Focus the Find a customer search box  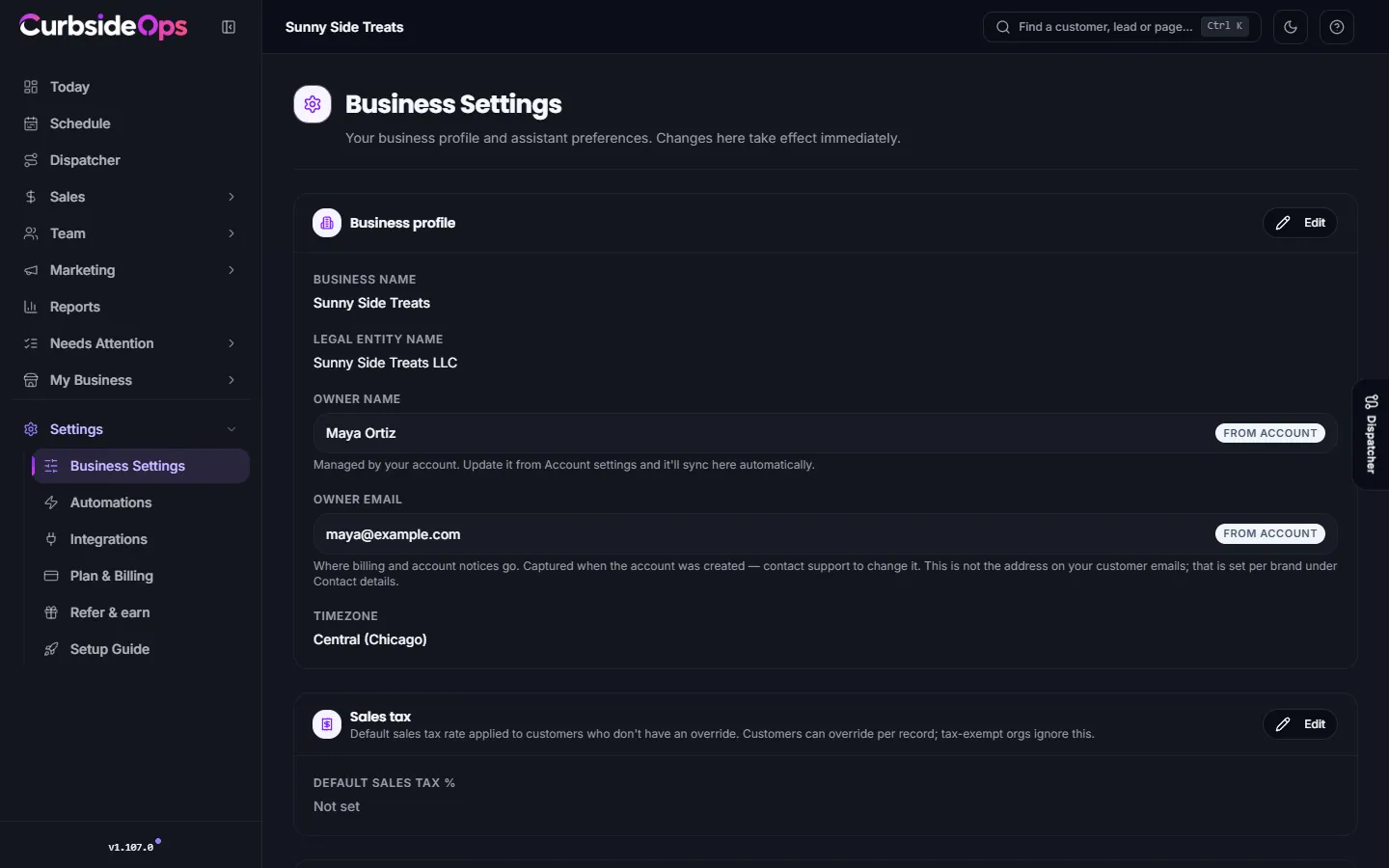(1122, 27)
